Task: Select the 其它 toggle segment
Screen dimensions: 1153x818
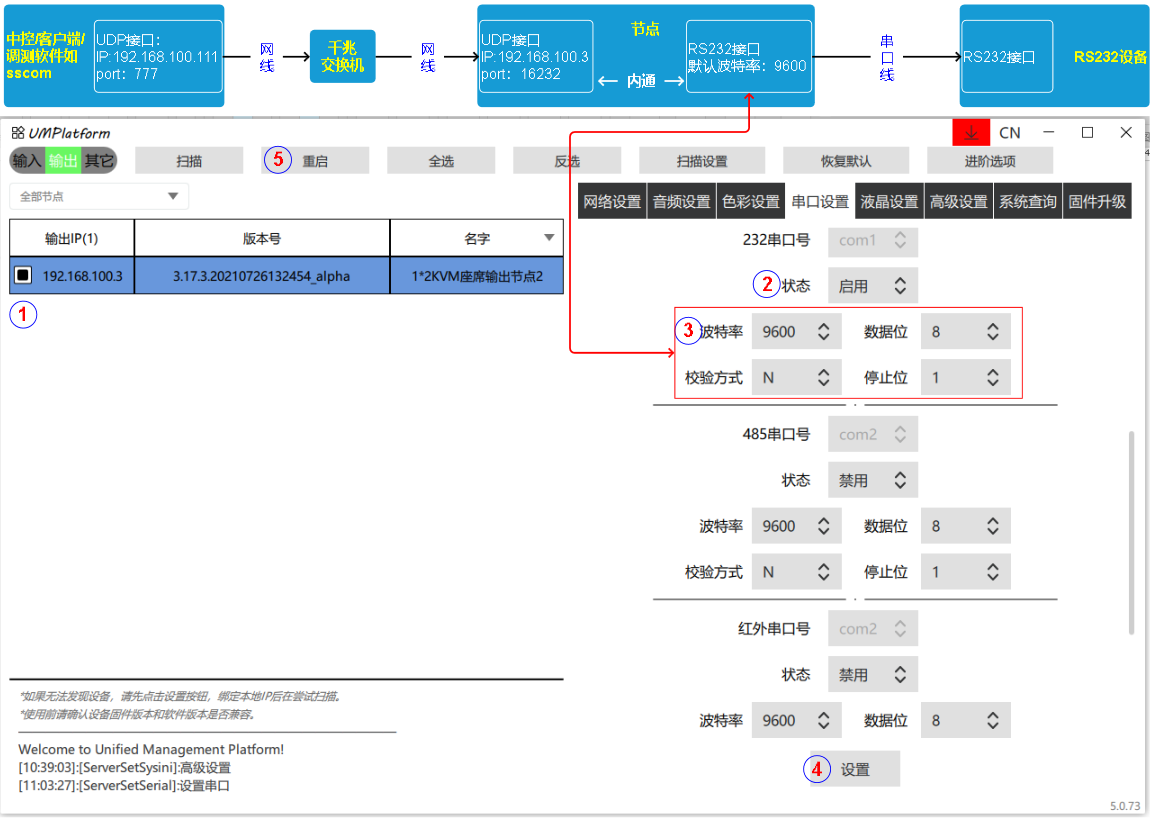Action: click(x=99, y=161)
